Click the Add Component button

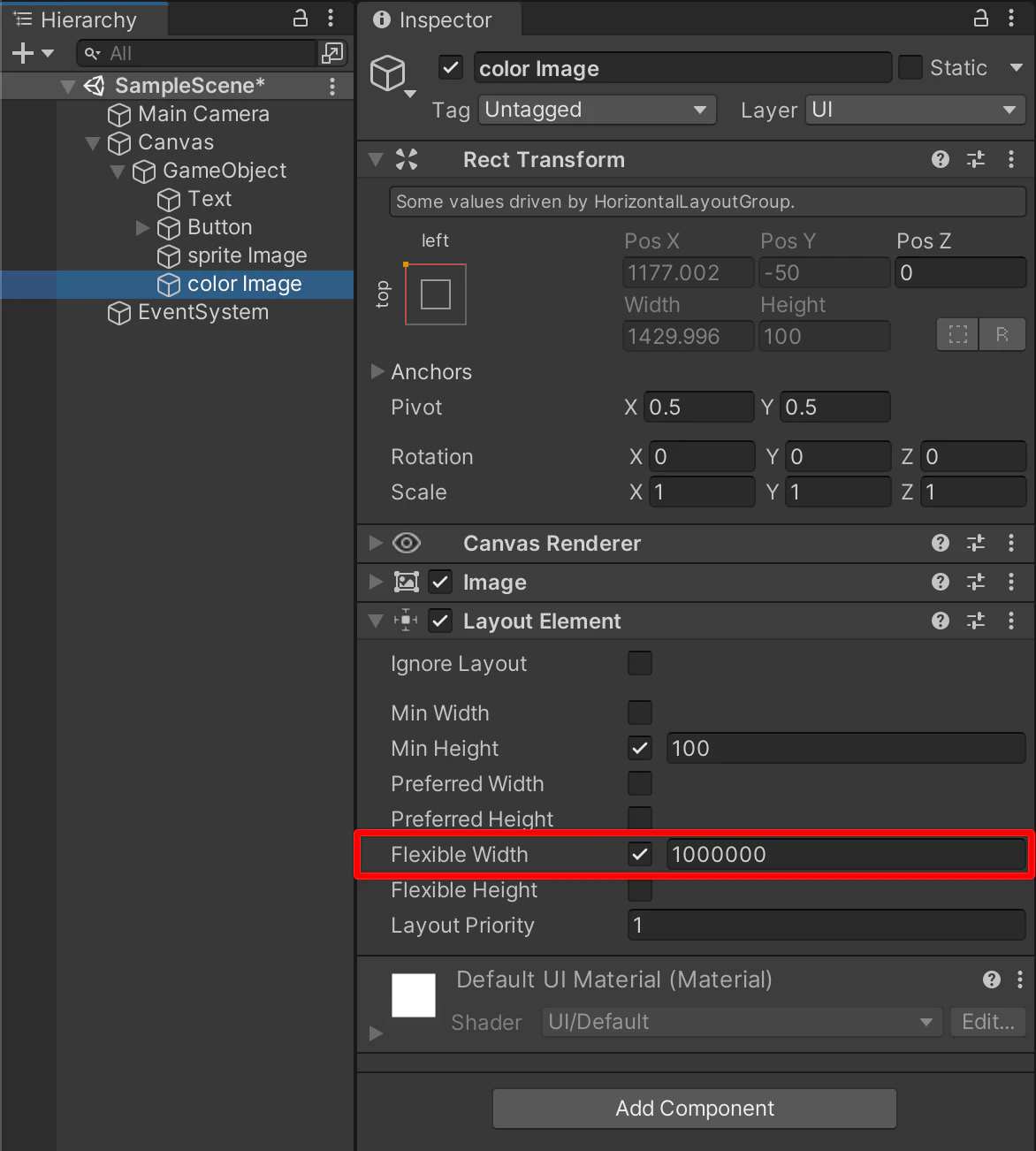tap(695, 1109)
